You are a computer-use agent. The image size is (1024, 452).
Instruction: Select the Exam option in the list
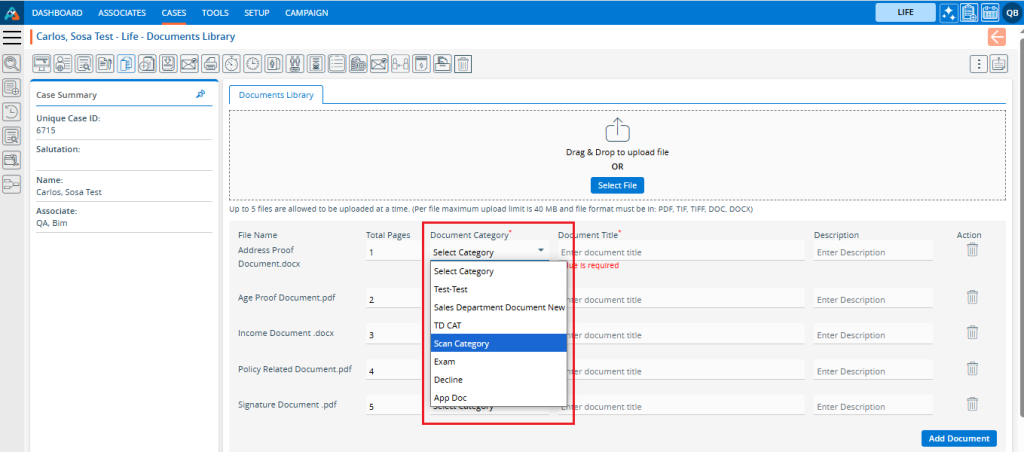click(x=445, y=361)
